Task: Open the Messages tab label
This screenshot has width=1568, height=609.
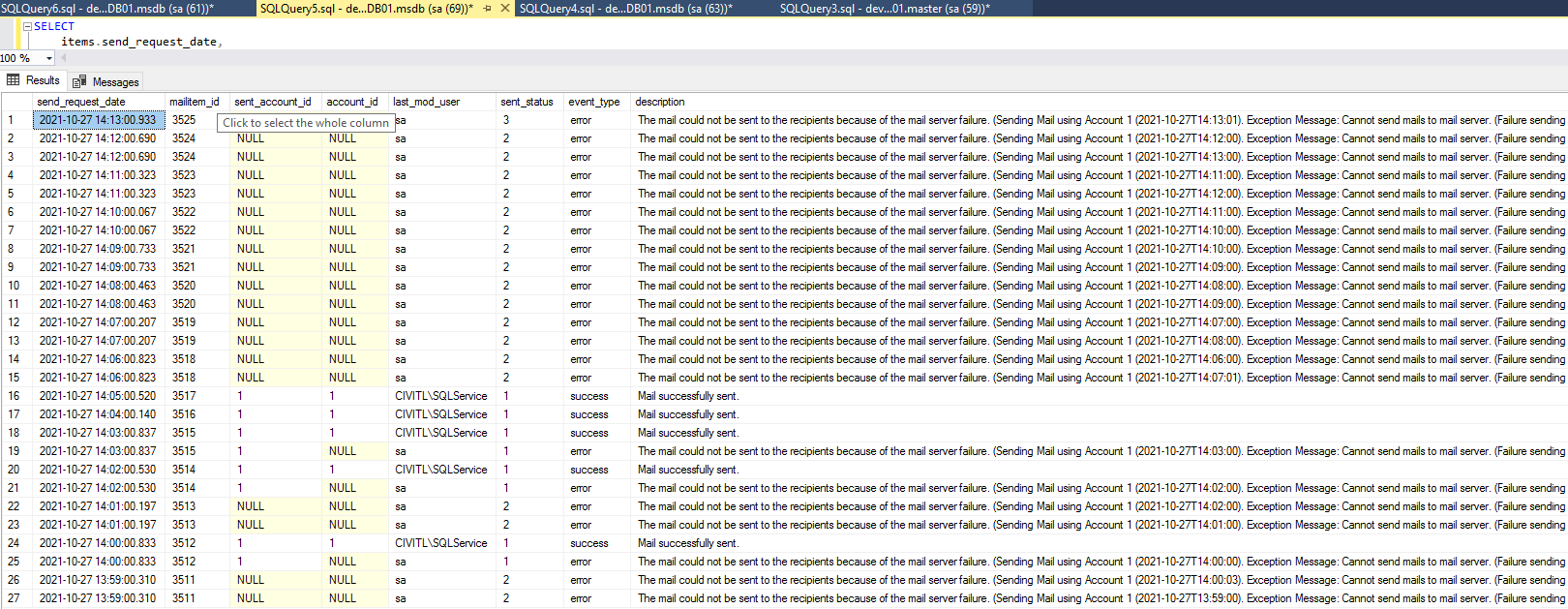Action: coord(115,82)
